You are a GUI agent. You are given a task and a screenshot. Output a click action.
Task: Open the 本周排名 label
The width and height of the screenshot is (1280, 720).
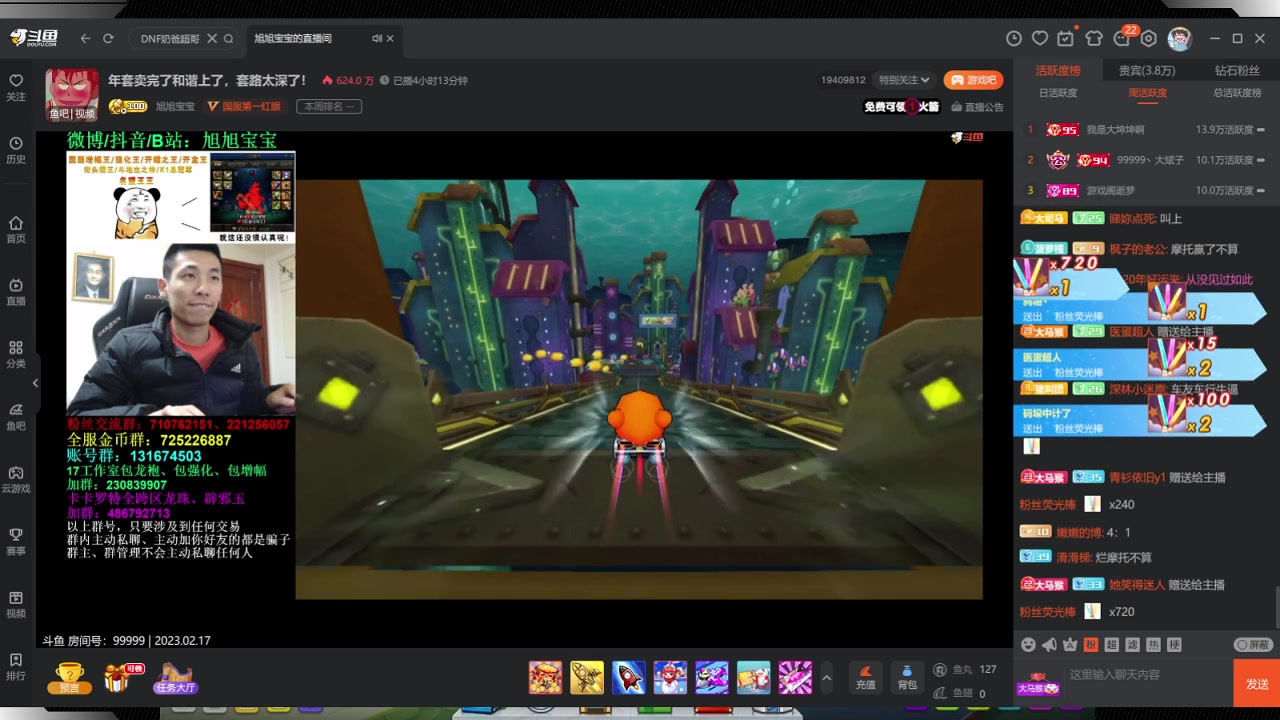329,106
